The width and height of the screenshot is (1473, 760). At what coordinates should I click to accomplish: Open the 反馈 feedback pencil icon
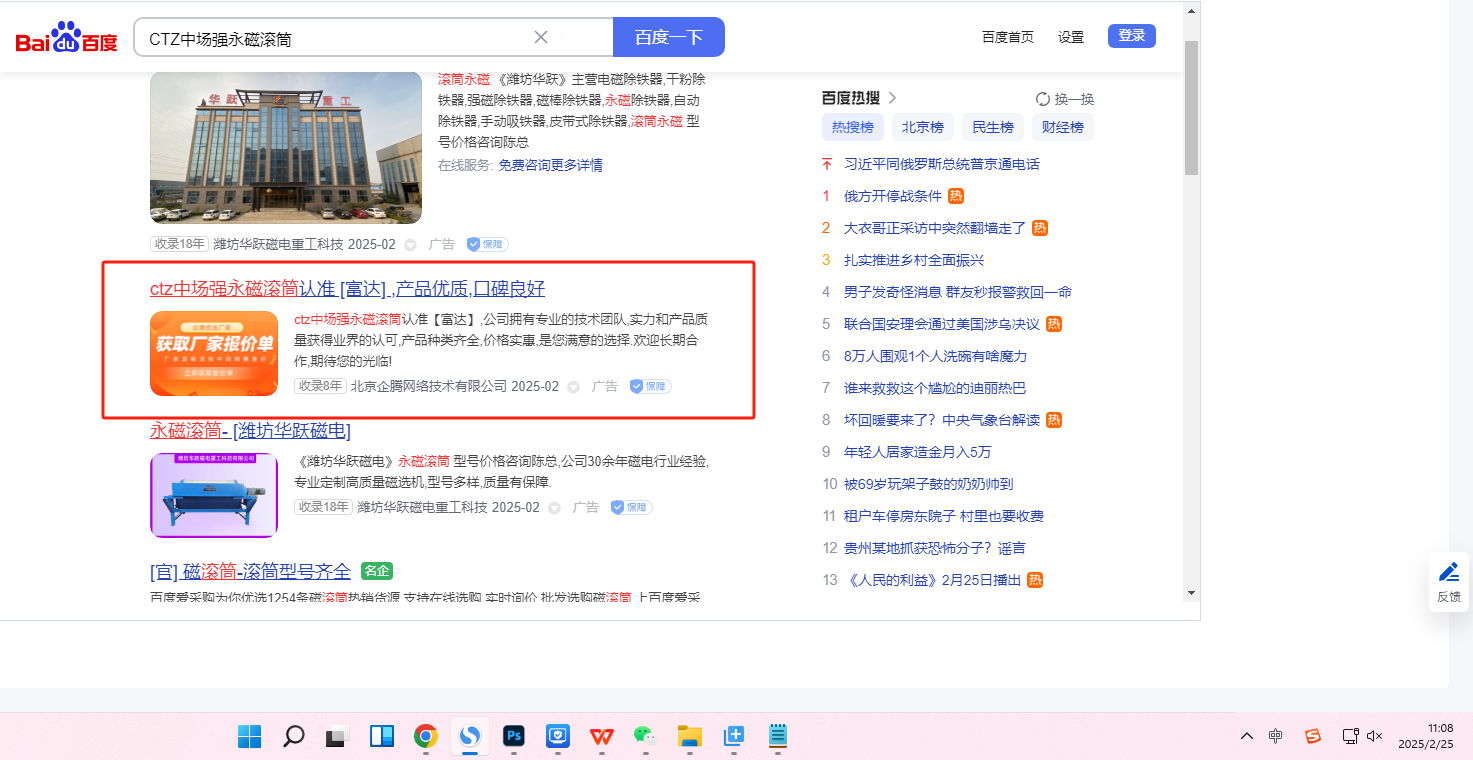tap(1448, 572)
